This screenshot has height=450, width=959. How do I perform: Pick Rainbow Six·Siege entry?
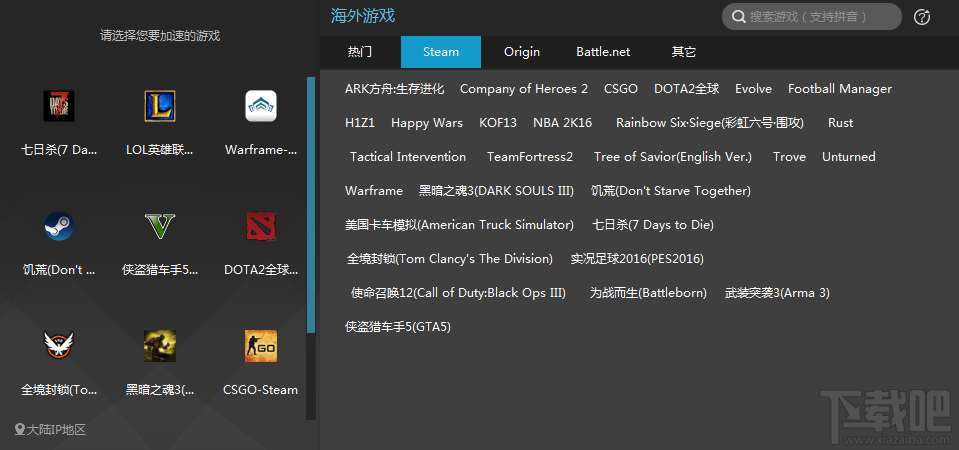[709, 123]
